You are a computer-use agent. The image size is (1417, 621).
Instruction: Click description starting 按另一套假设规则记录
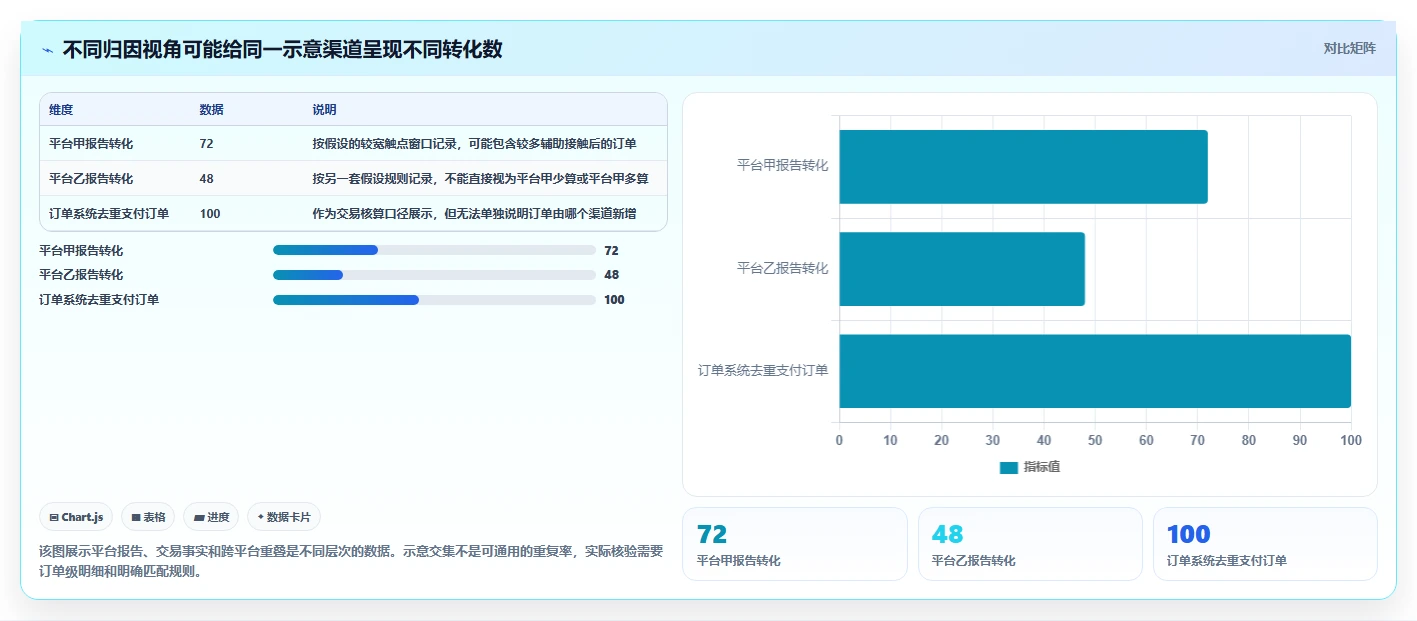point(480,179)
